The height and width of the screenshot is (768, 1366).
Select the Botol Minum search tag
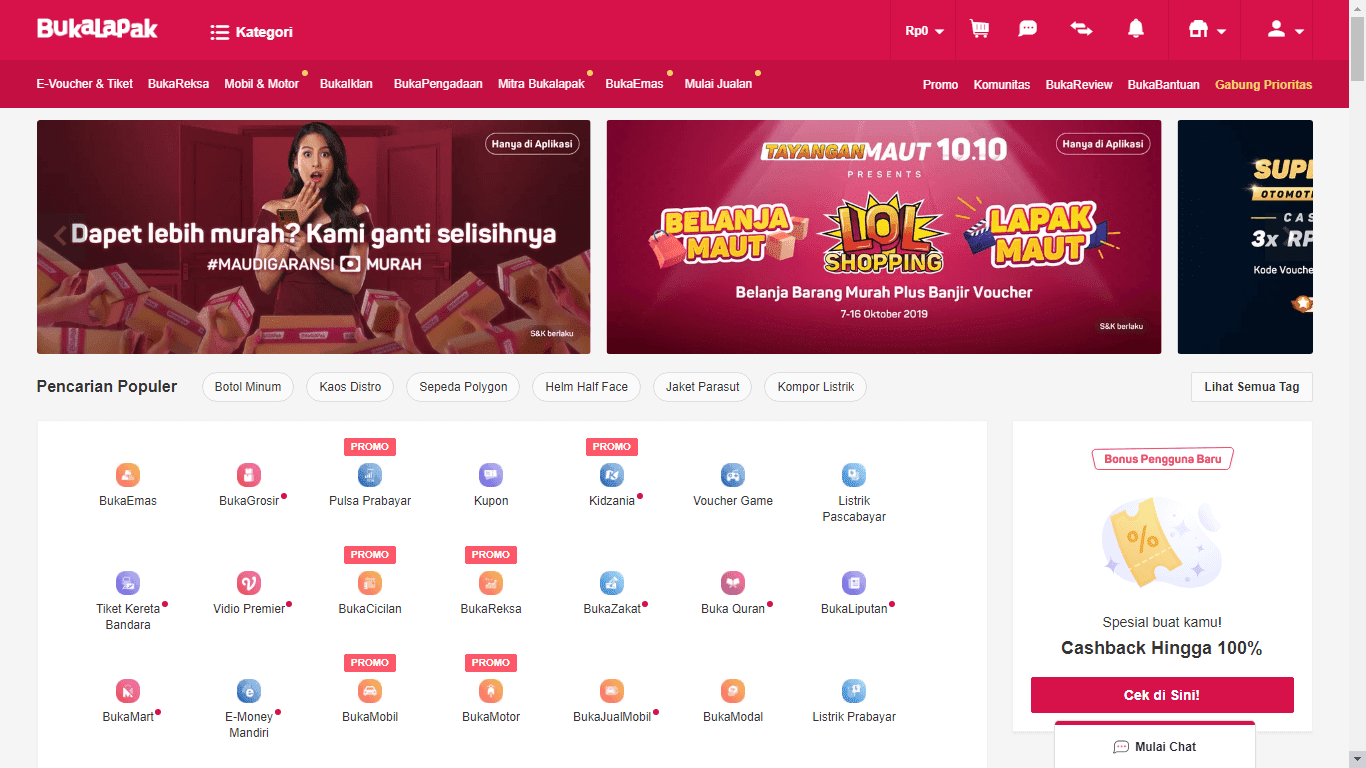(248, 387)
